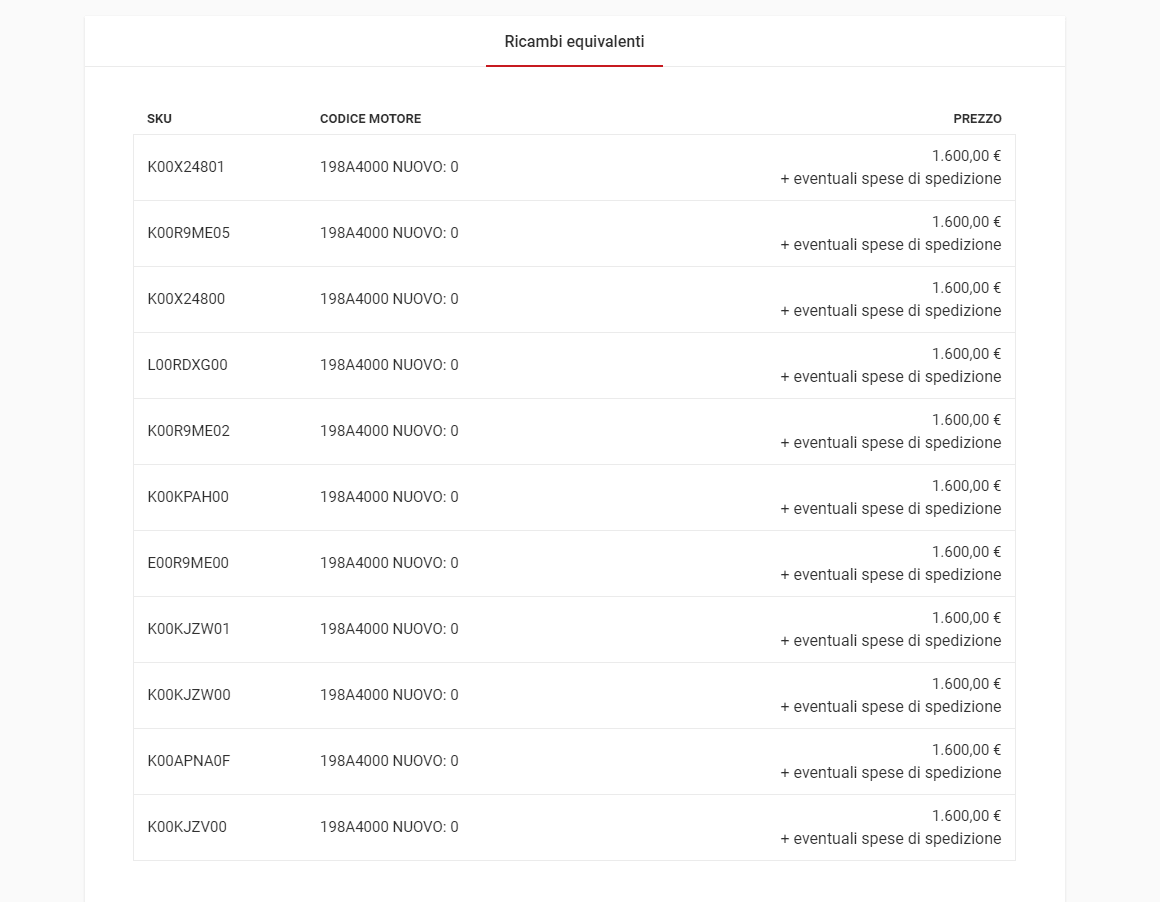This screenshot has height=902, width=1160.
Task: Select SKU K00X24801 row
Action: (574, 167)
